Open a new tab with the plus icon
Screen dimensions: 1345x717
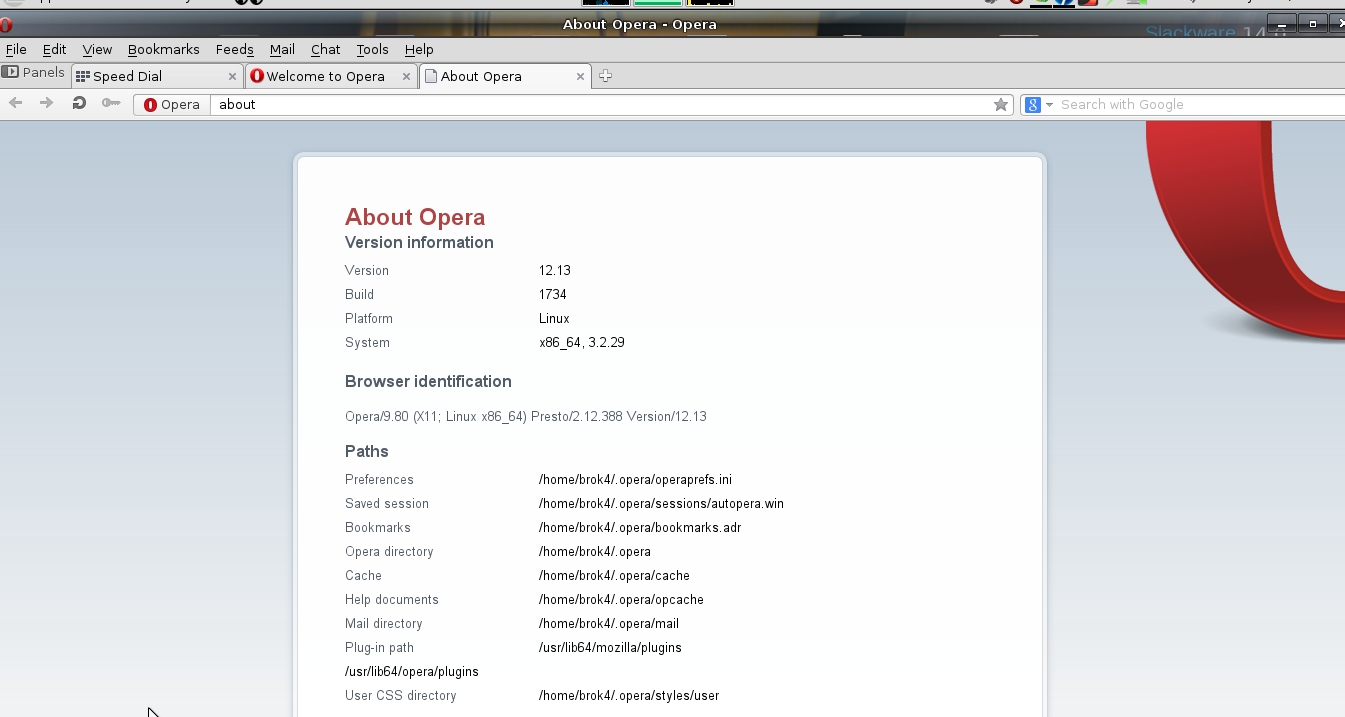[605, 76]
